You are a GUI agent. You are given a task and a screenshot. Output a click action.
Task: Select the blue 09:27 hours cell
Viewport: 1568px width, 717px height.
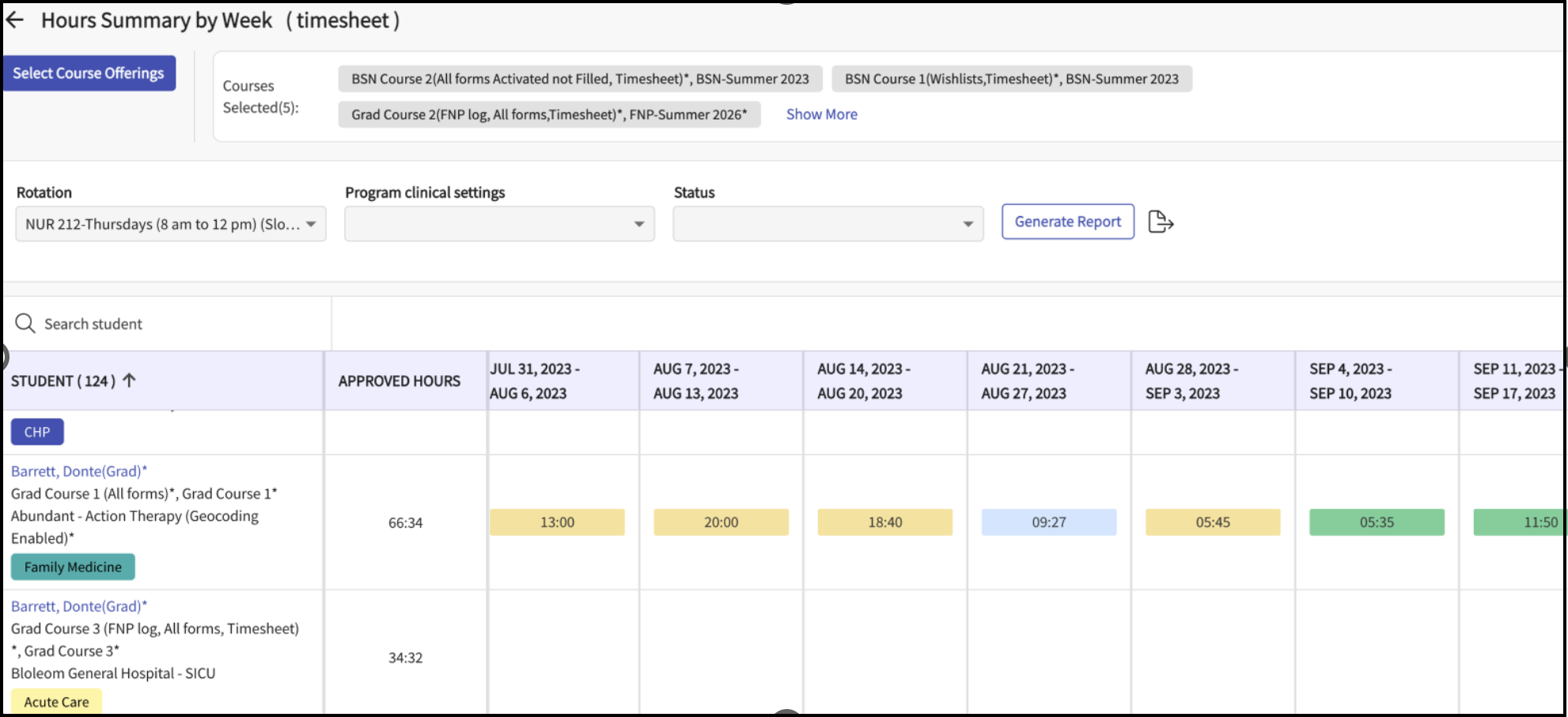tap(1048, 522)
